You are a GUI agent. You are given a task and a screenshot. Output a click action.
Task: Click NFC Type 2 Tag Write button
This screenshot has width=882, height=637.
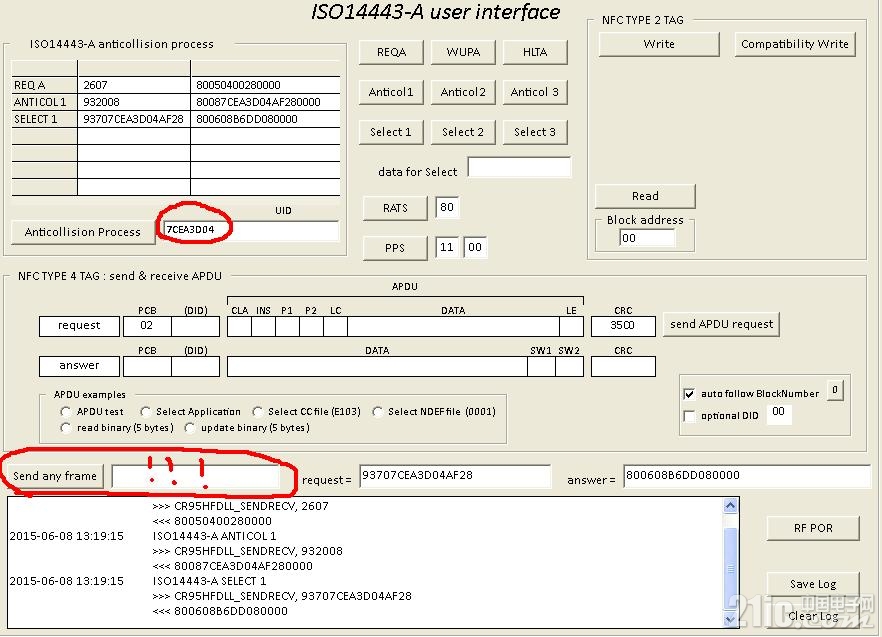659,44
